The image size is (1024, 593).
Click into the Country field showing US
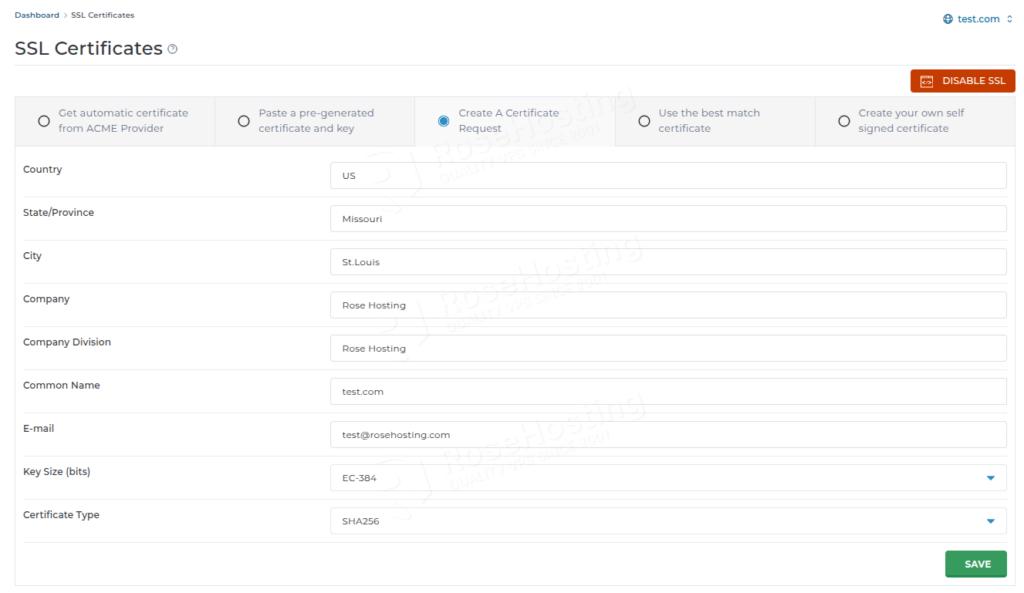(668, 175)
